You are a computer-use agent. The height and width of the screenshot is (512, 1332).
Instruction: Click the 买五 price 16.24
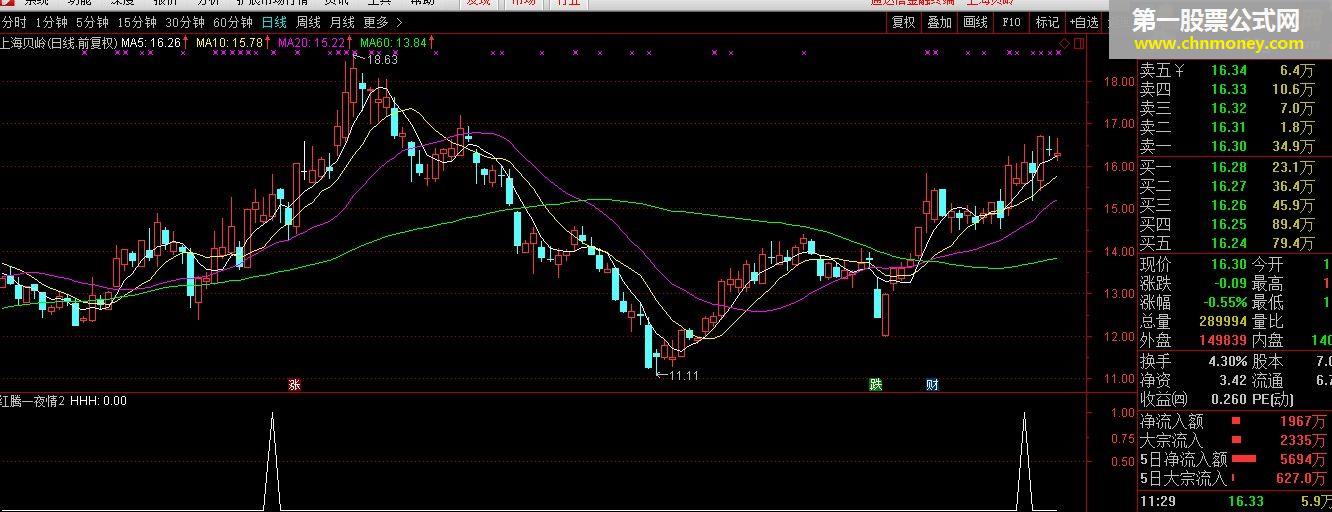pos(1229,243)
